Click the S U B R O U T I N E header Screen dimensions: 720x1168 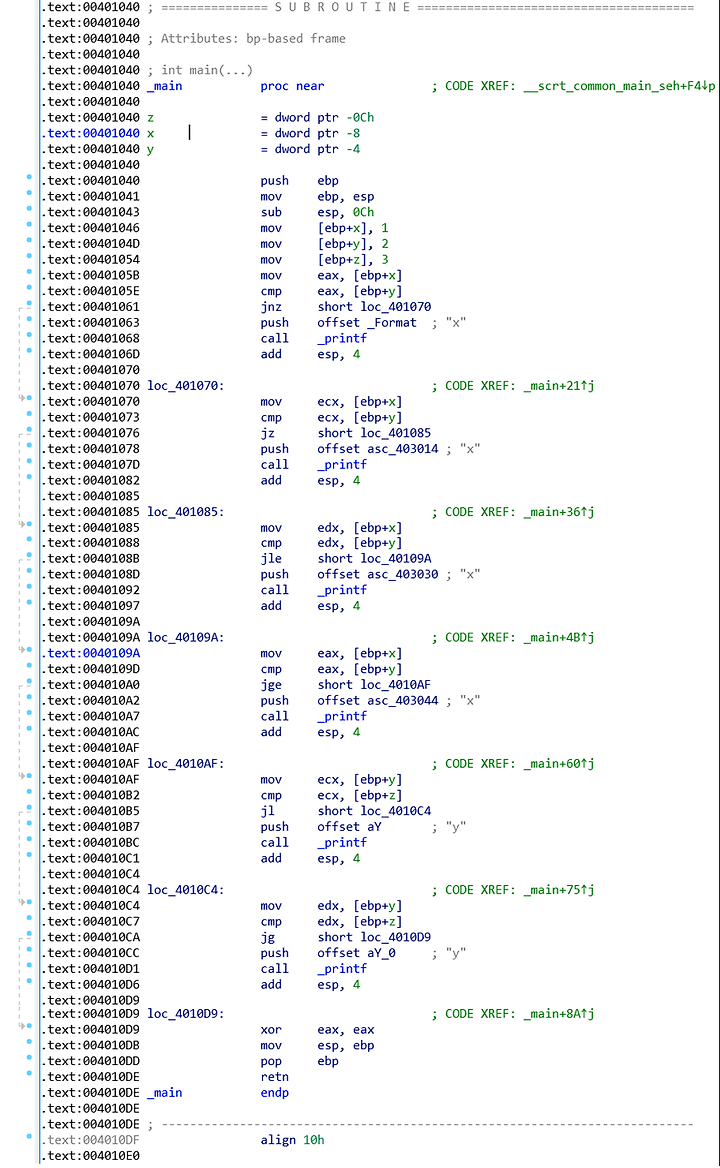click(342, 7)
